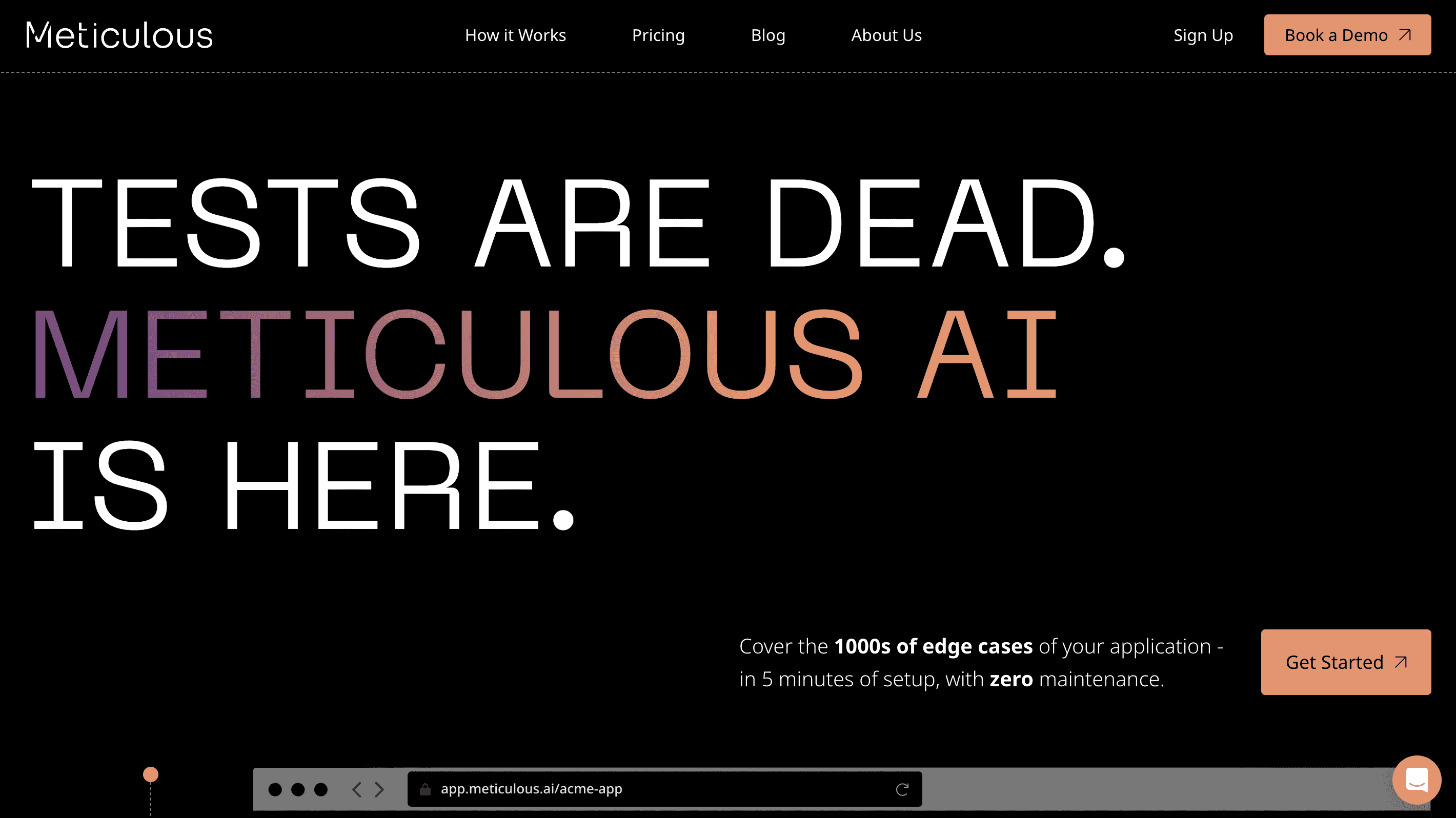1456x818 pixels.
Task: Click the Book a Demo button
Action: click(1347, 35)
